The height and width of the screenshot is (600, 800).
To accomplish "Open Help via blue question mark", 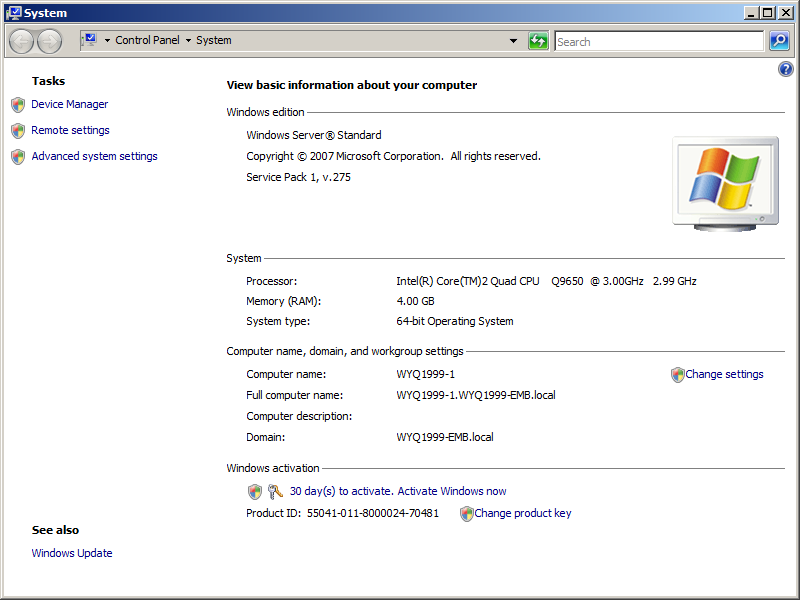I will click(785, 69).
